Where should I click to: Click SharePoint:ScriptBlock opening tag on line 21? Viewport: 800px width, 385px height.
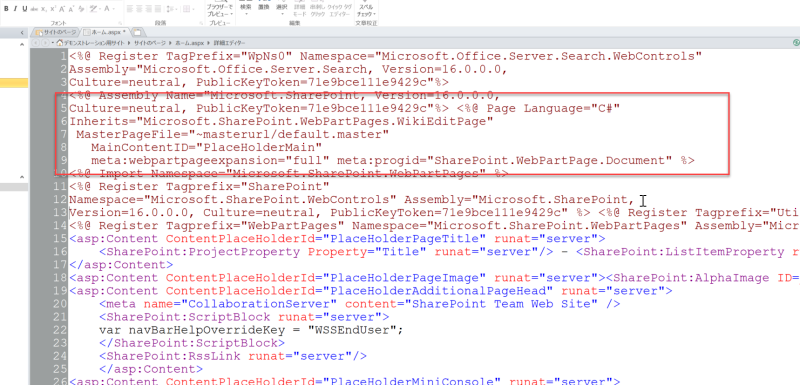(244, 317)
